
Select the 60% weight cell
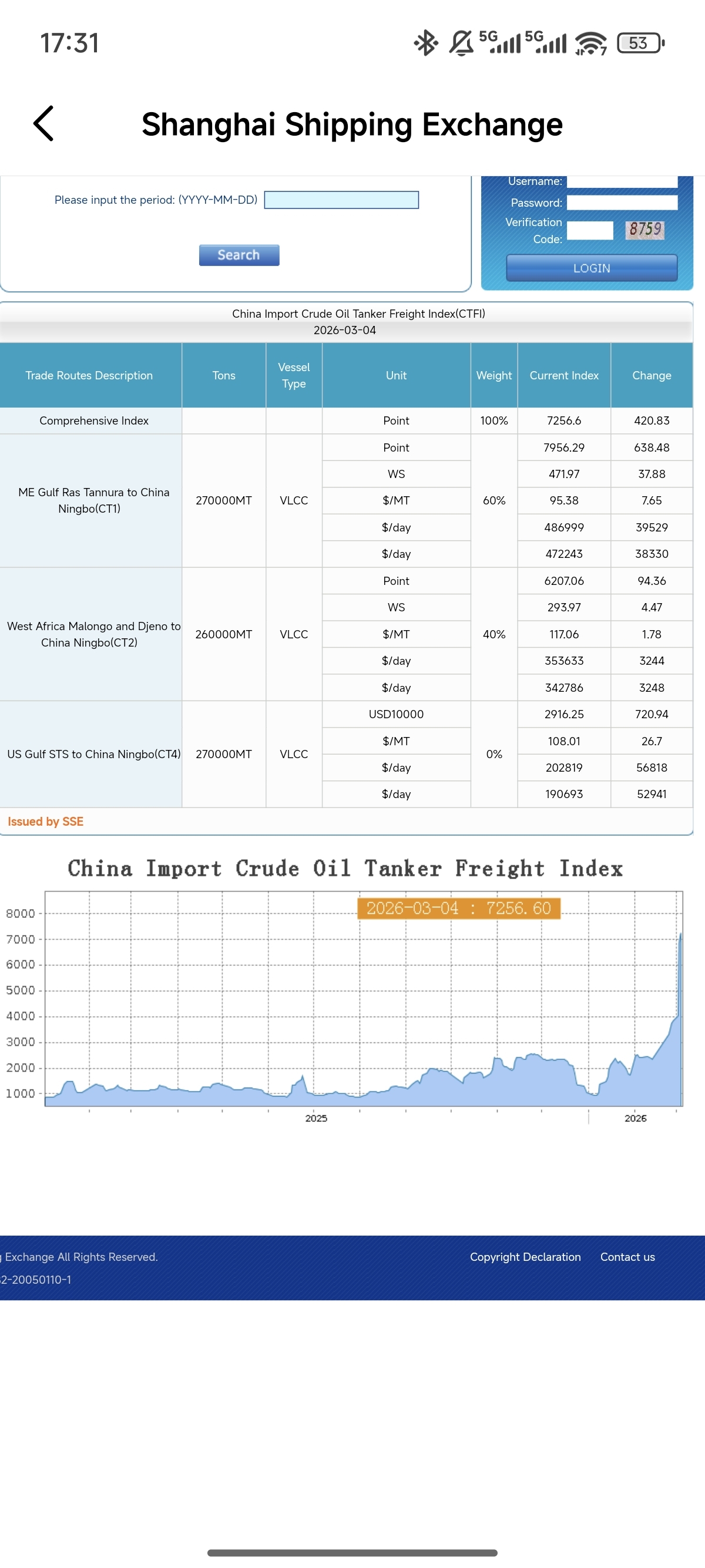tap(494, 500)
